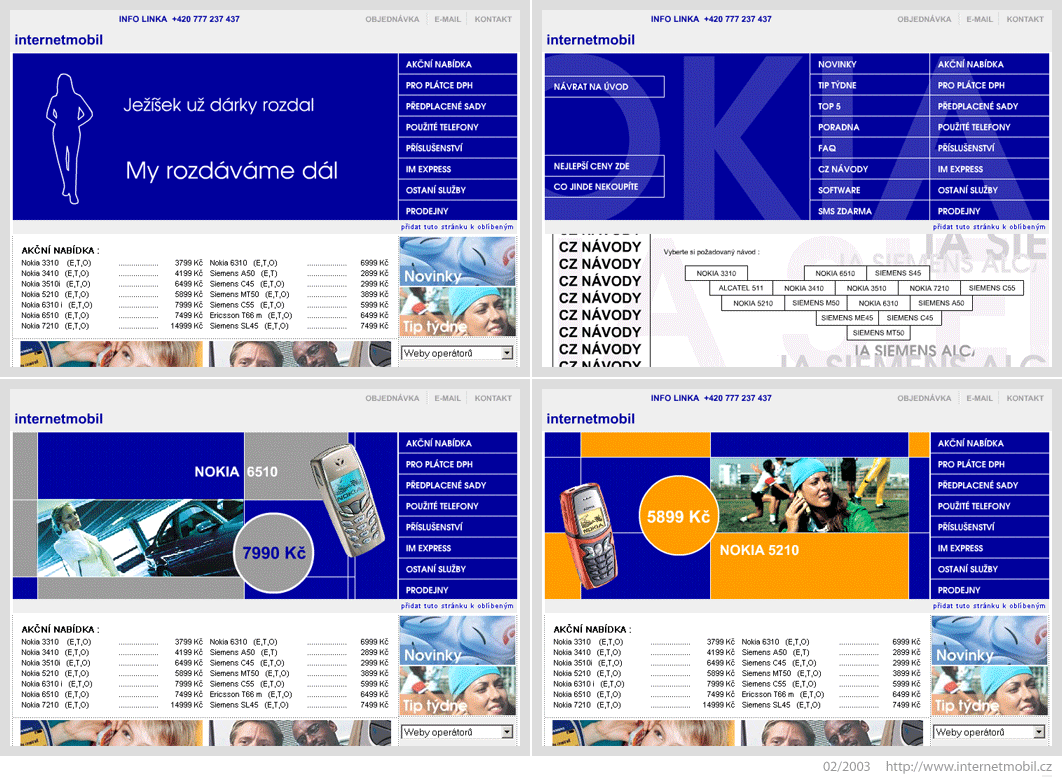Screen dimensions: 1062x777
Task: Click the Nokia 6510 phone image
Action: 347,500
